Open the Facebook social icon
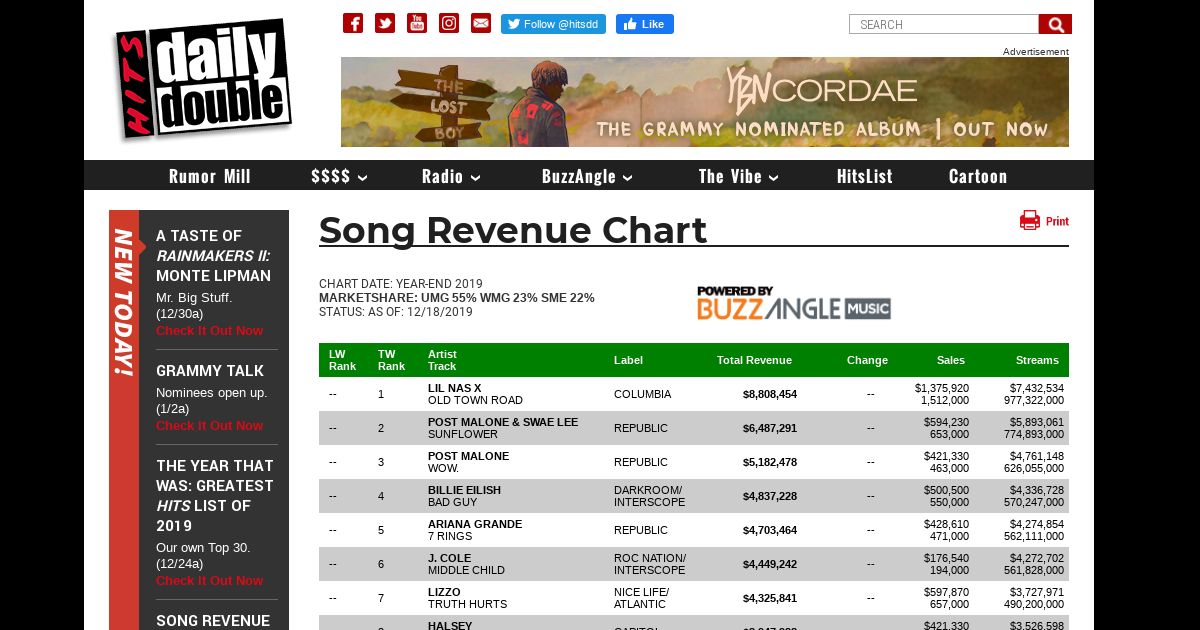Image resolution: width=1200 pixels, height=630 pixels. point(353,23)
